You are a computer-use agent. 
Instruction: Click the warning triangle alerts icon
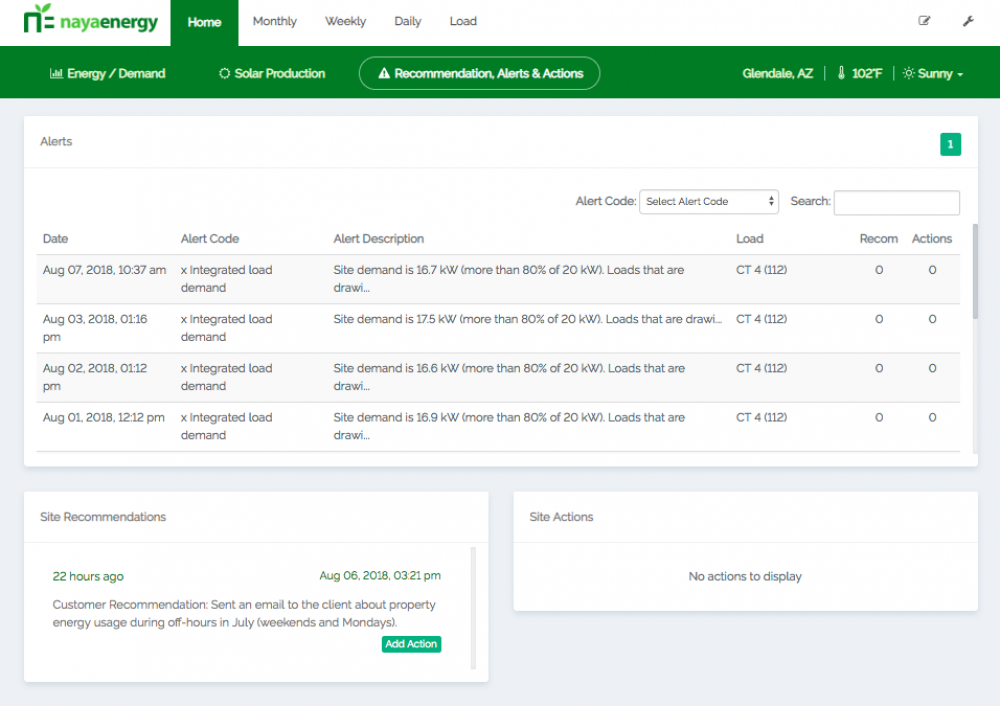(384, 74)
